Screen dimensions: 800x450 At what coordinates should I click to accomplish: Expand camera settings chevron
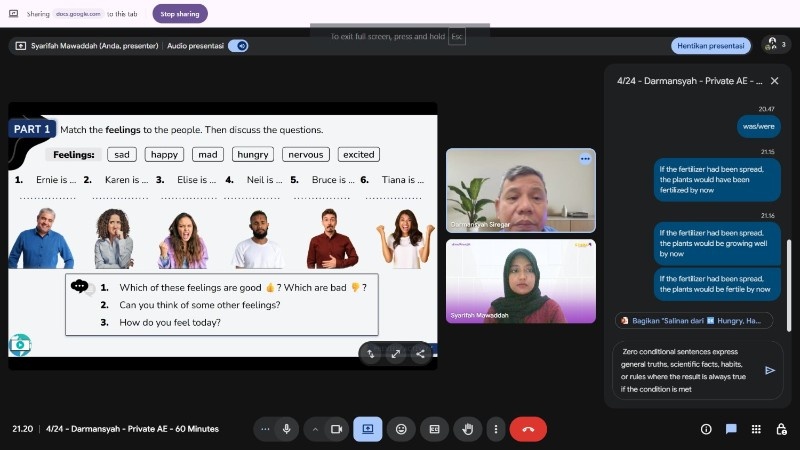[x=315, y=429]
